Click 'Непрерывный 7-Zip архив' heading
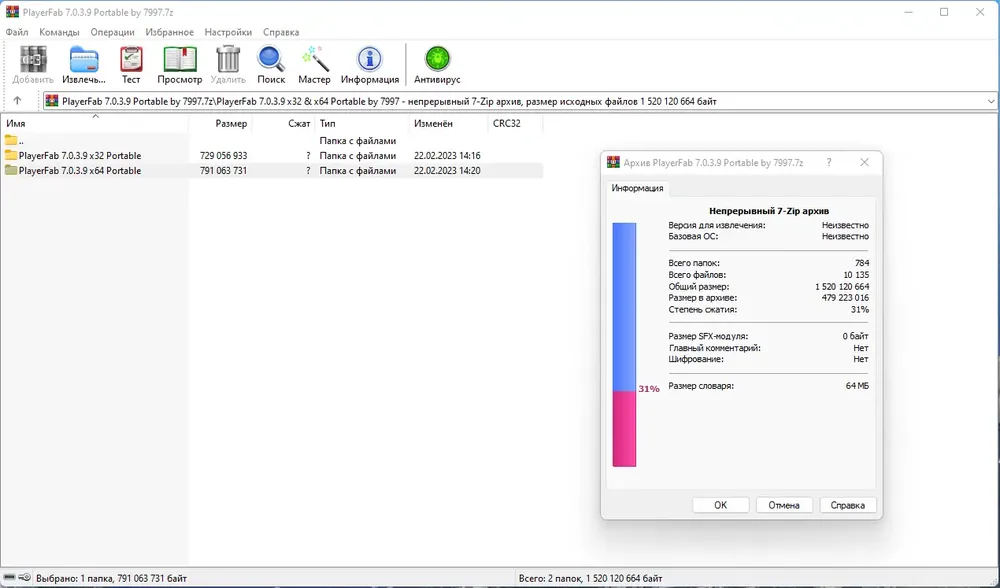This screenshot has height=588, width=1000. coord(768,211)
